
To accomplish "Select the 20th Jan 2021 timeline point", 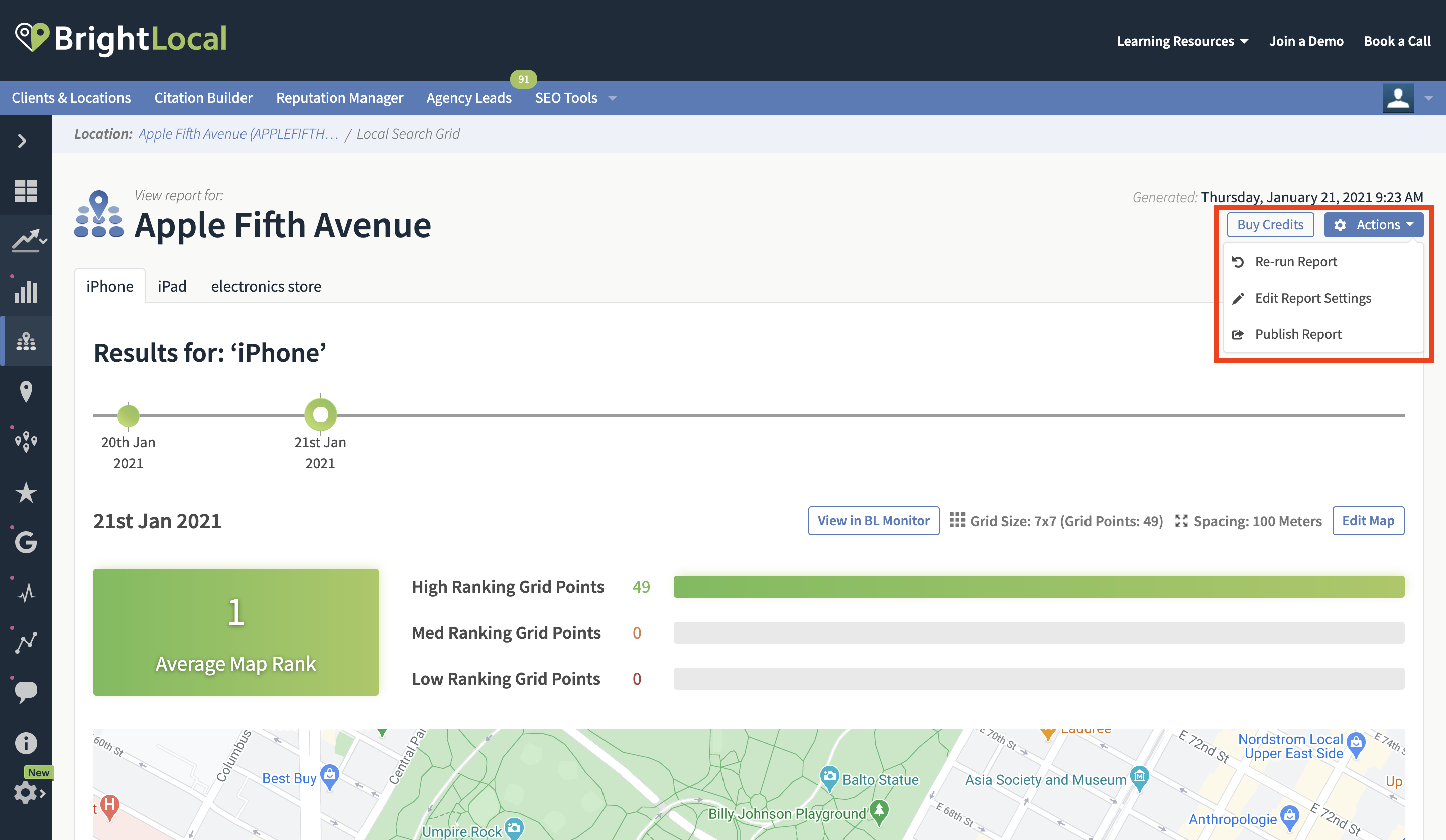I will tap(128, 415).
